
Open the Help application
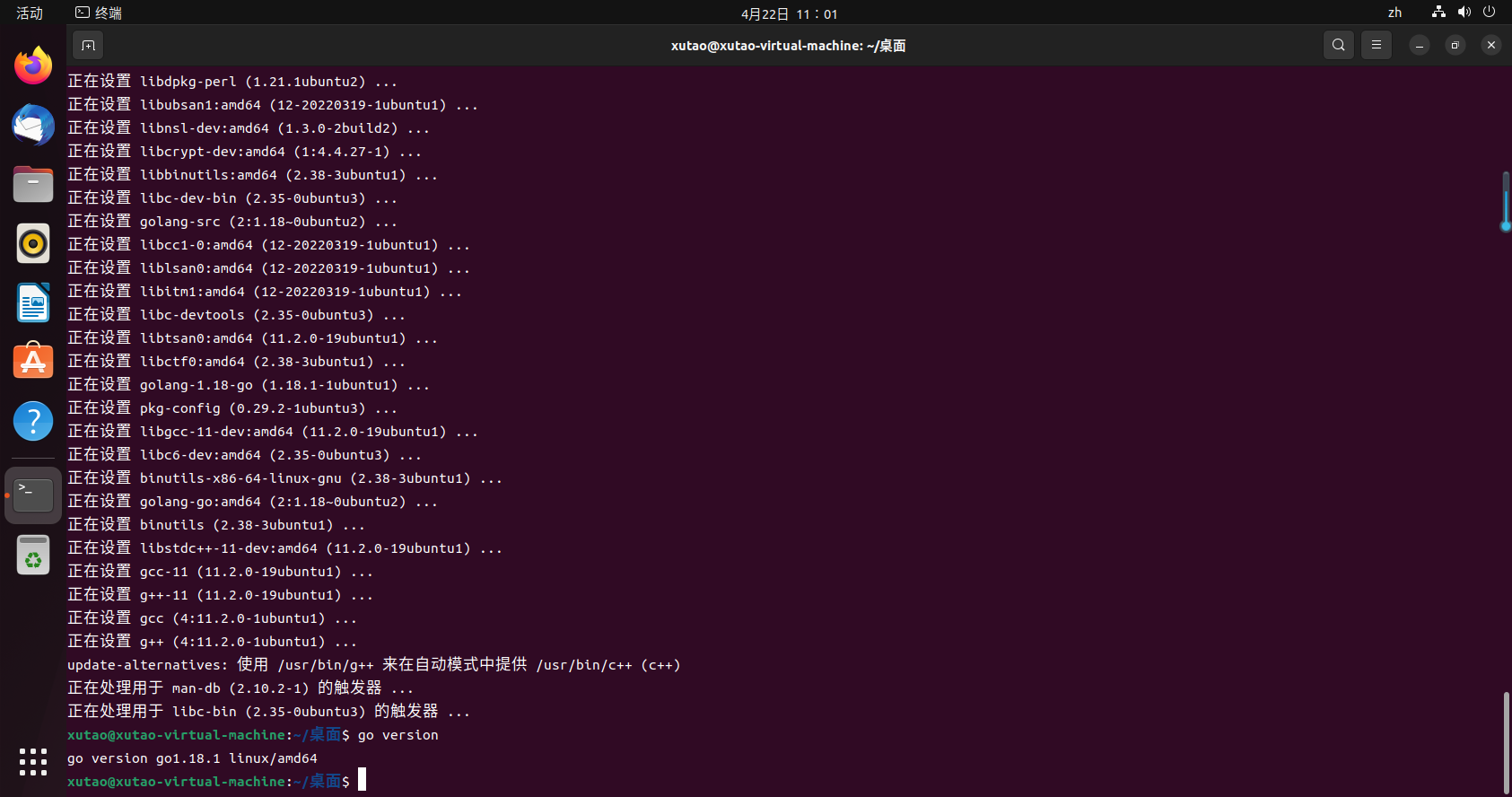point(33,421)
